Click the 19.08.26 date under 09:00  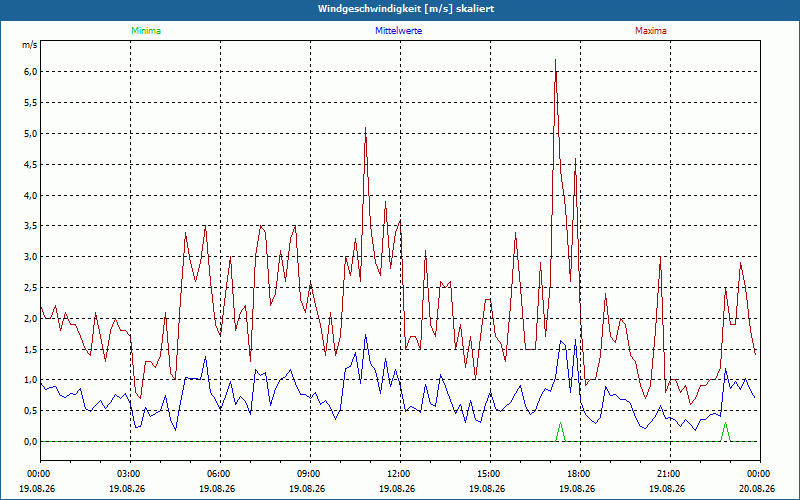pyautogui.click(x=308, y=488)
